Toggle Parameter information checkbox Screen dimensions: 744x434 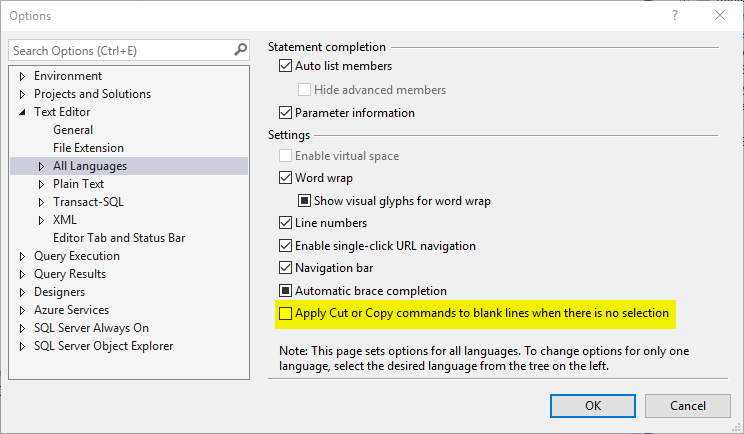[x=287, y=113]
